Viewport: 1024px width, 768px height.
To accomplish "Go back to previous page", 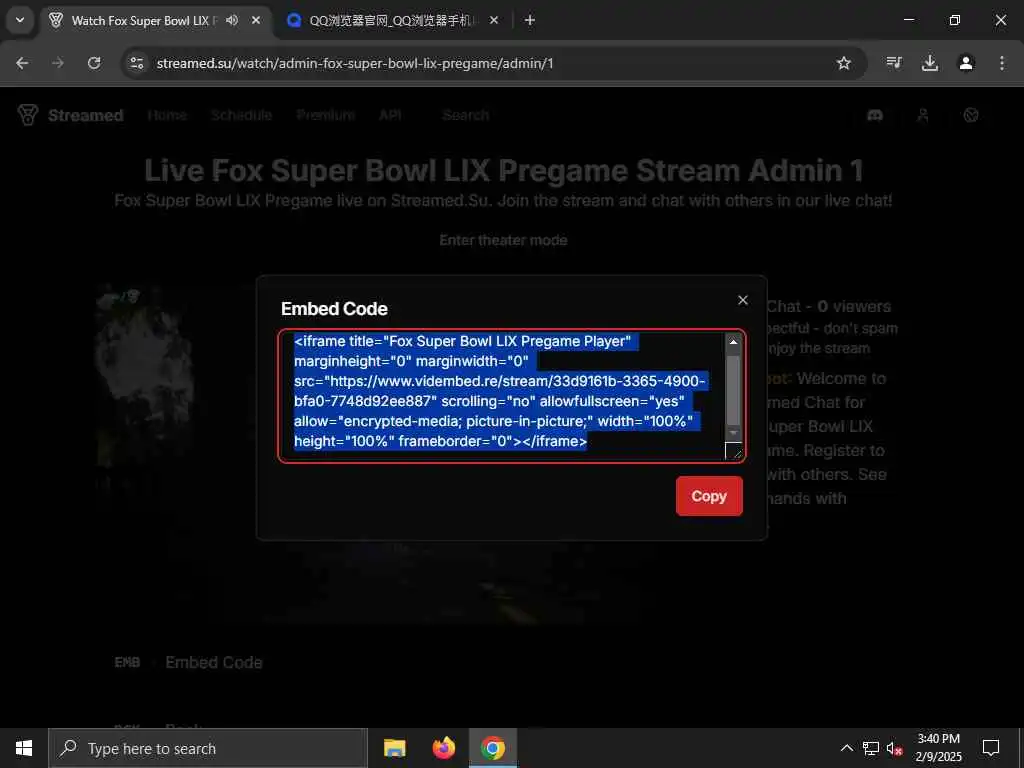I will (x=22, y=63).
